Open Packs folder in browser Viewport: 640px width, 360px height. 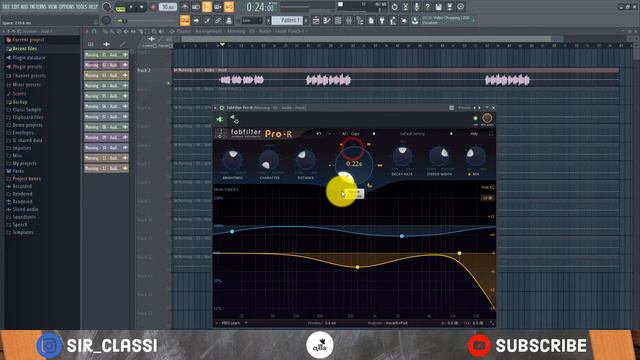point(18,171)
